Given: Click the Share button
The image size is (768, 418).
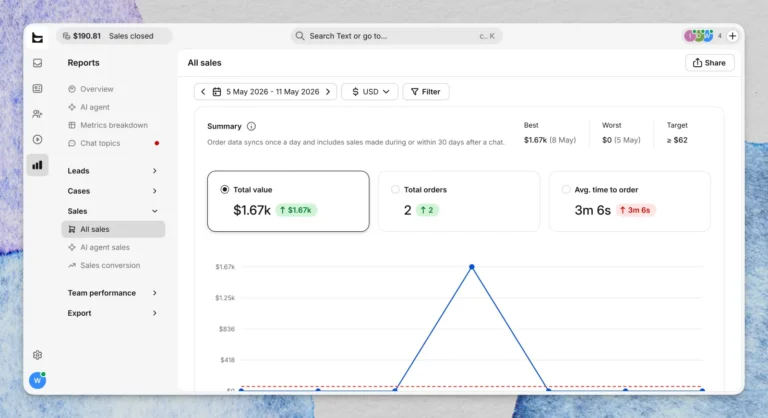Looking at the screenshot, I should point(710,63).
